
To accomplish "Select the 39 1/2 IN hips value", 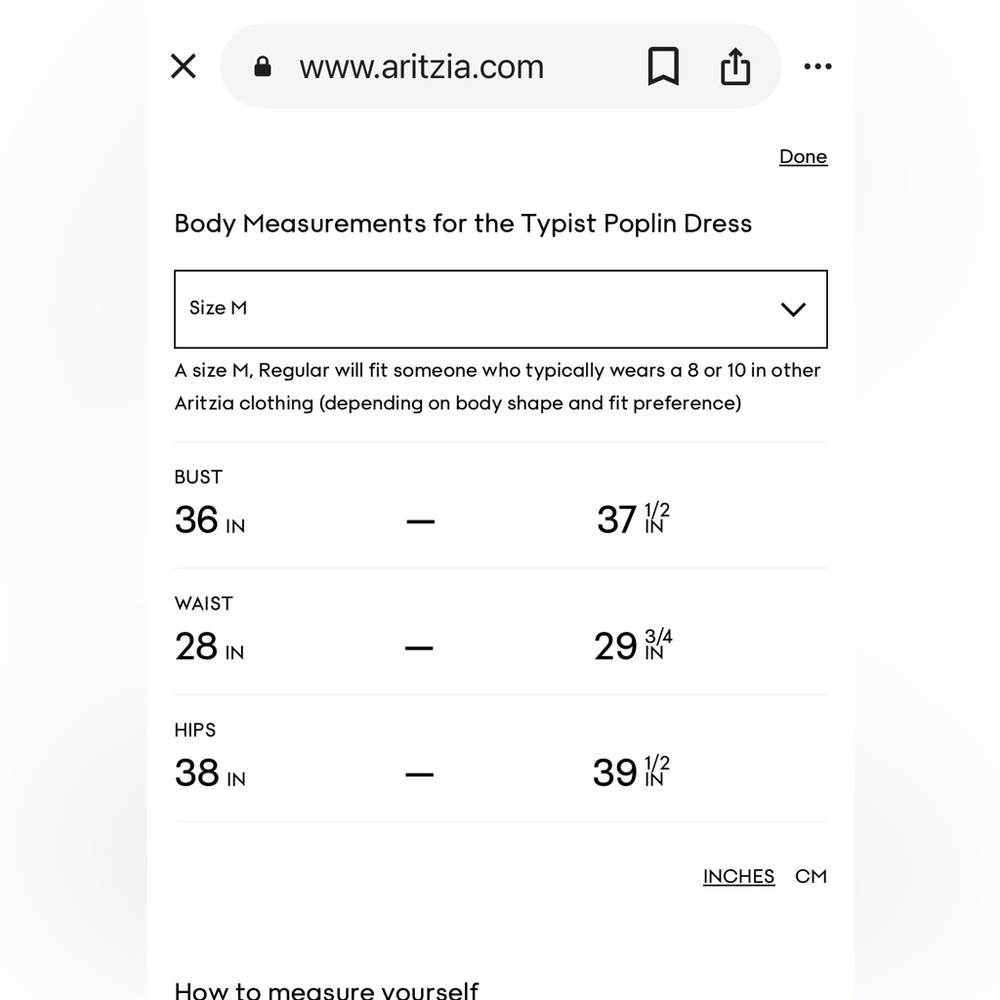I will 631,772.
